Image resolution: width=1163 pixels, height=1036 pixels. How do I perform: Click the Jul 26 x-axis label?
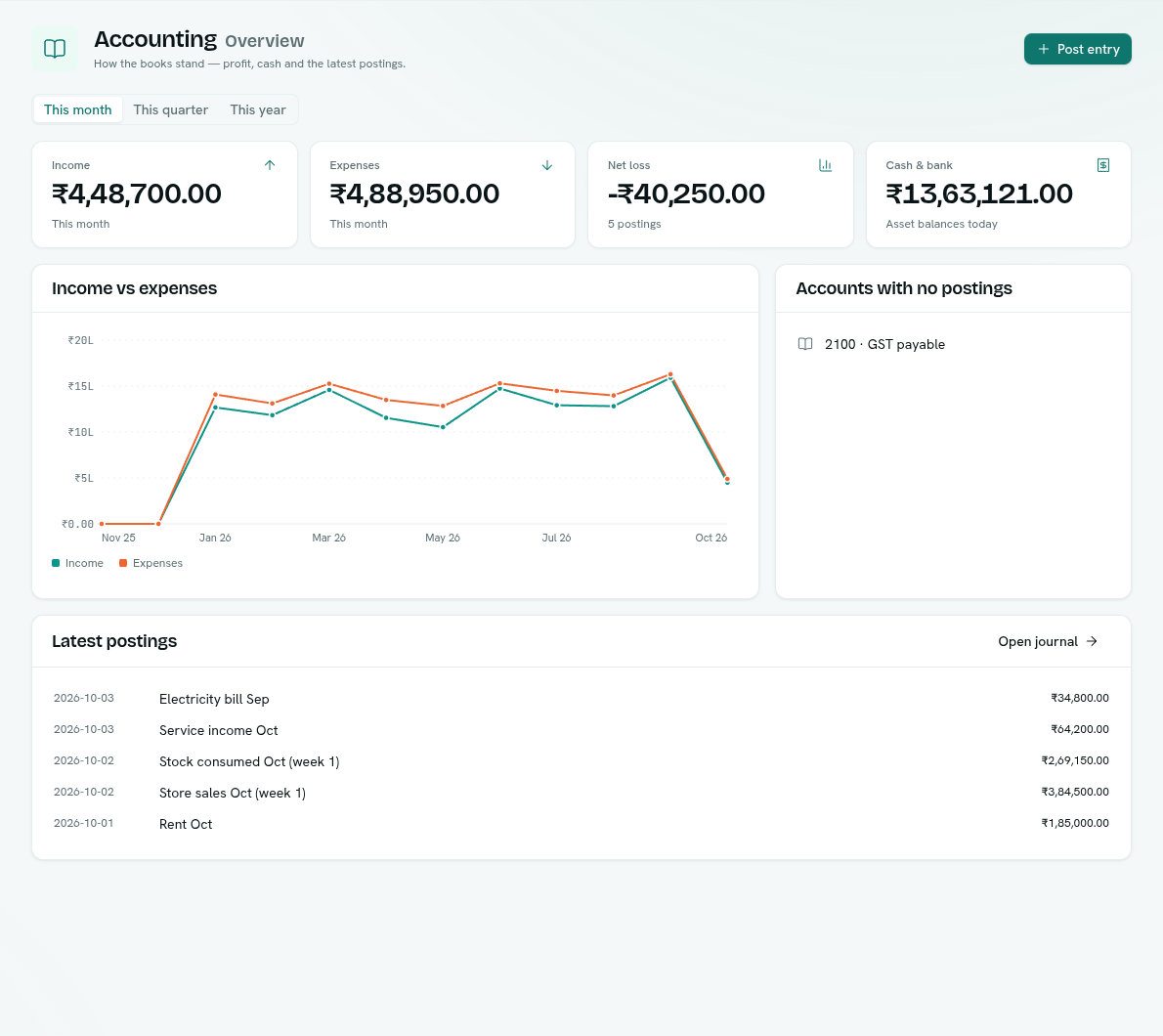click(556, 538)
